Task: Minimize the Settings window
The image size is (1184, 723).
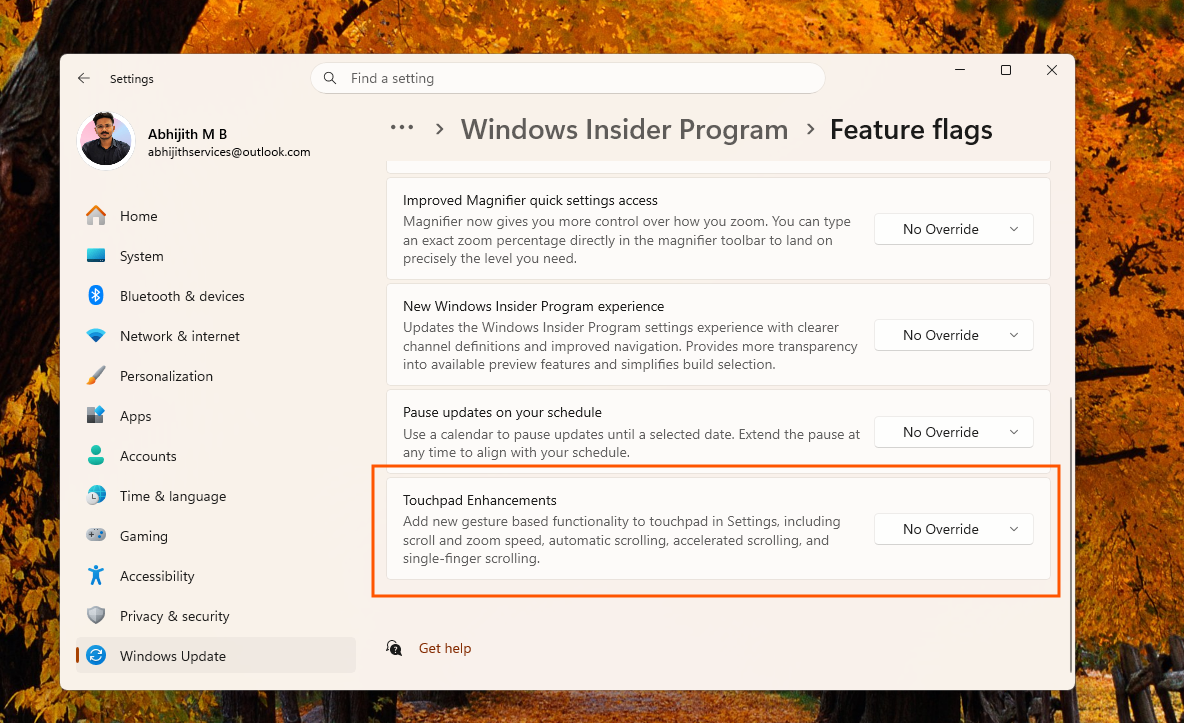Action: point(960,70)
